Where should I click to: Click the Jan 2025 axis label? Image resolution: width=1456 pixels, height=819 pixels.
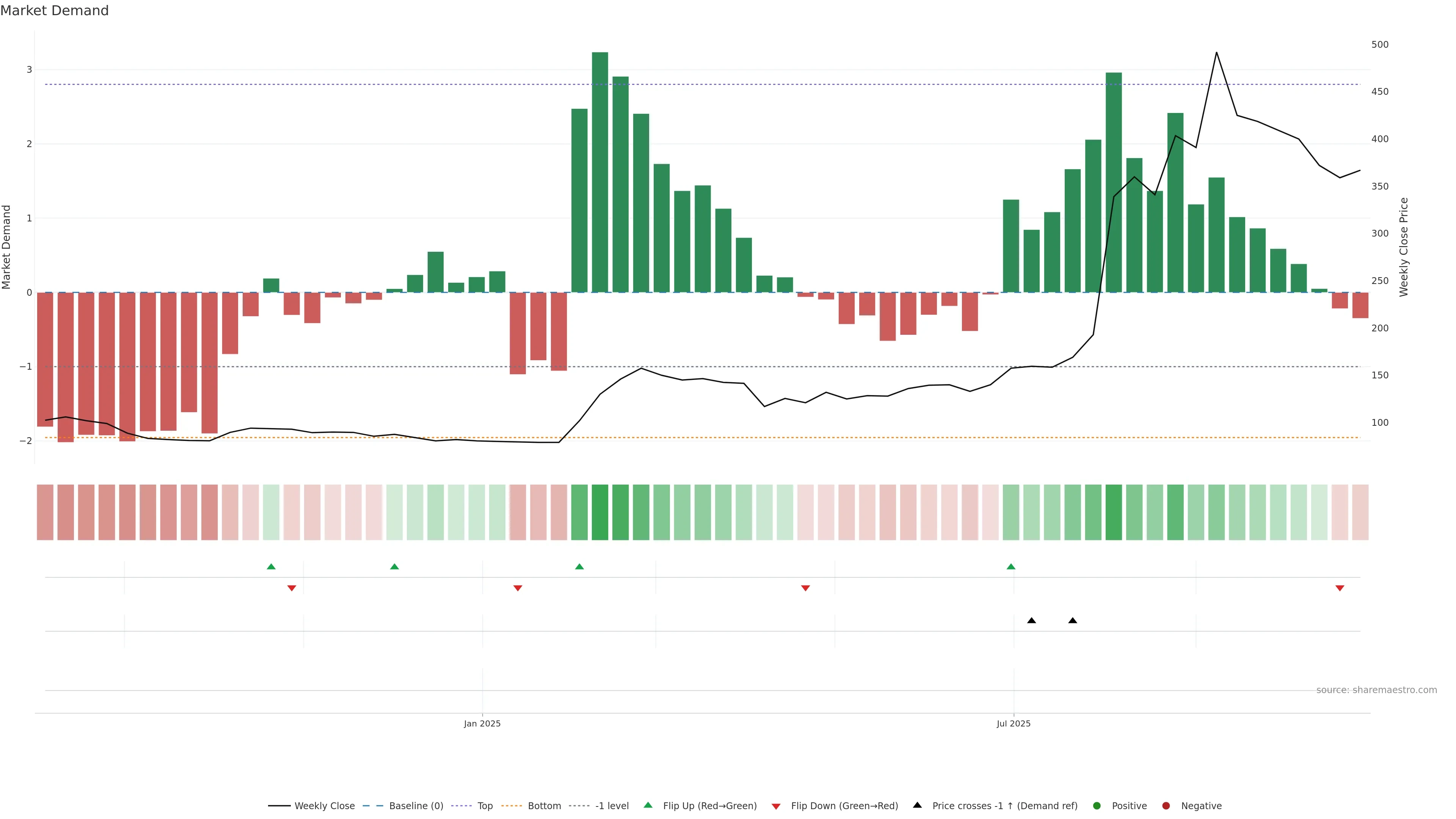click(482, 723)
